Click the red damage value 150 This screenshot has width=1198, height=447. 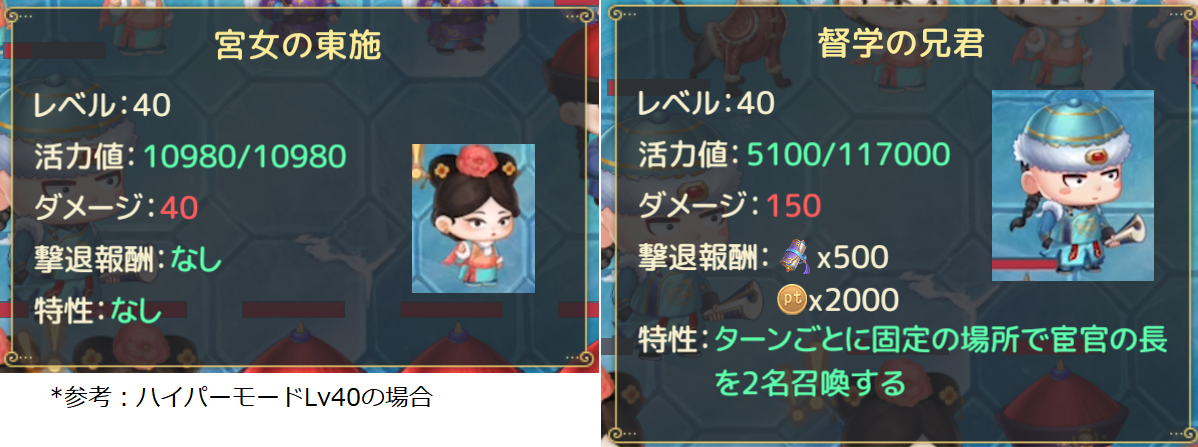point(793,206)
